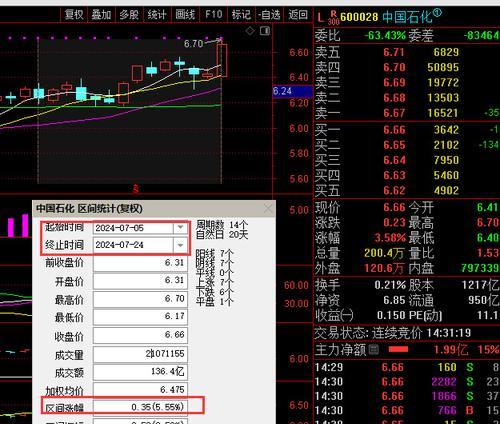Image resolution: width=500 pixels, height=424 pixels.
Task: Click the 6.24 price marker on axis
Action: pos(292,91)
